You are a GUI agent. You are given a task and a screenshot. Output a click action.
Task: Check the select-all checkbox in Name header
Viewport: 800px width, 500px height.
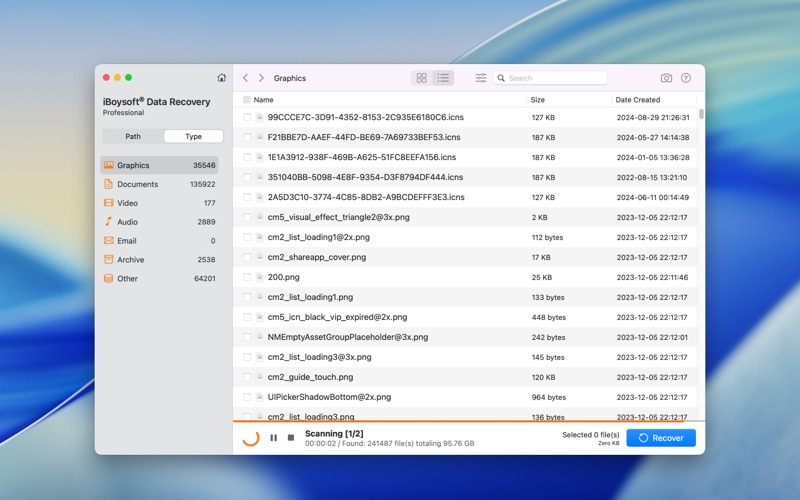(247, 100)
